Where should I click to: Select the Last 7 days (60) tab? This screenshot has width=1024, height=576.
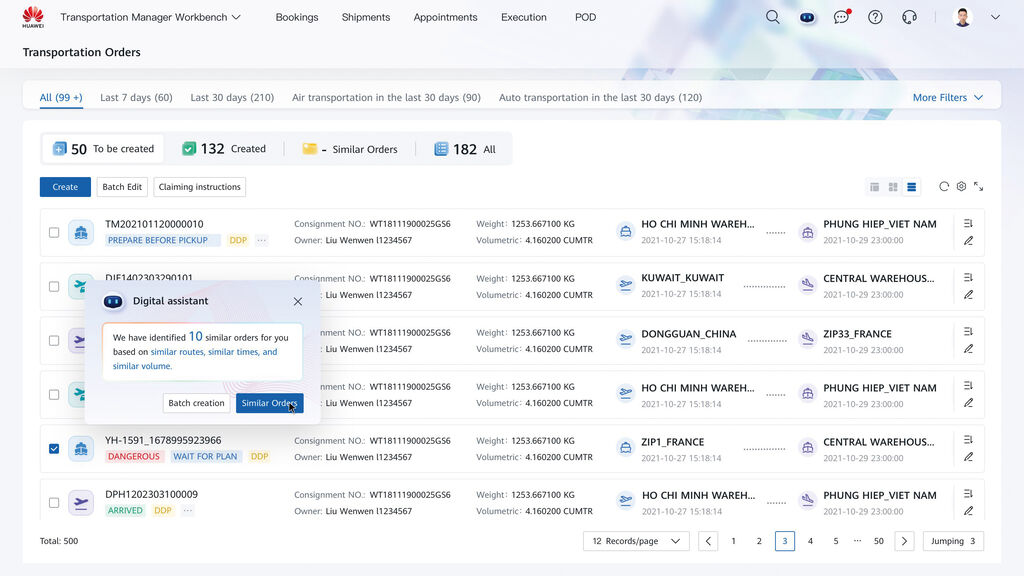coord(136,98)
